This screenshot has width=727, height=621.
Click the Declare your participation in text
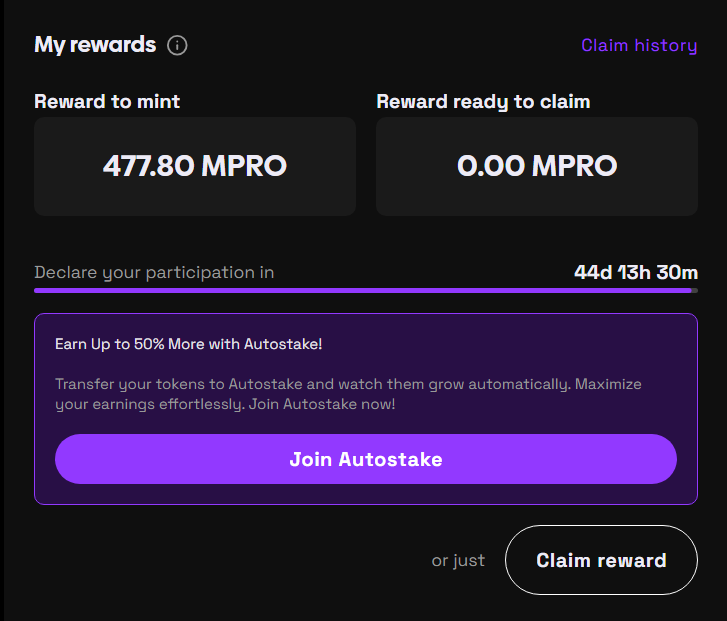154,272
